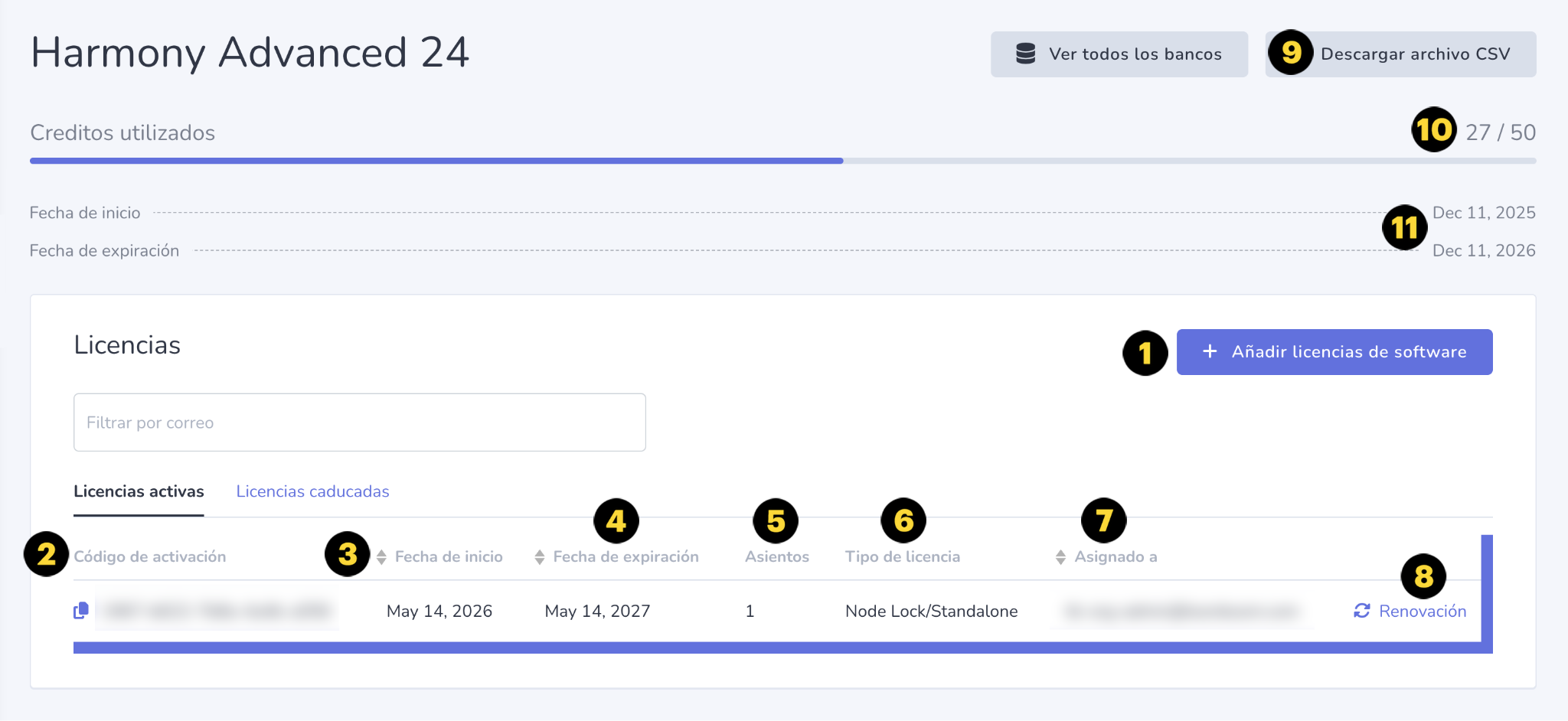Click the Harmony Advanced 24 page title
The image size is (1568, 721).
(250, 53)
